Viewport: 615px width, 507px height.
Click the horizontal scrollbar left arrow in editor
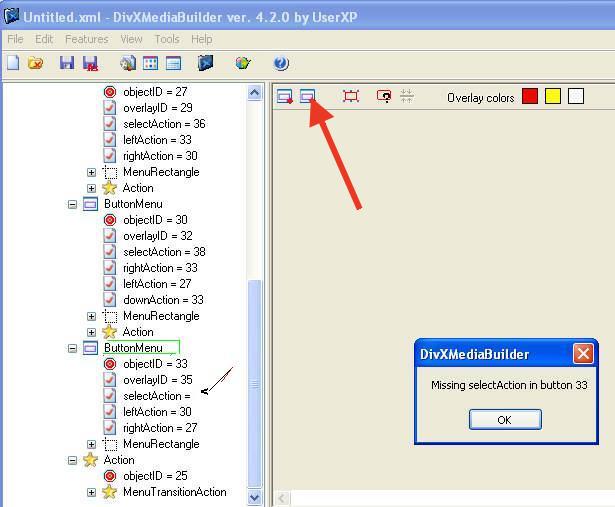point(282,498)
